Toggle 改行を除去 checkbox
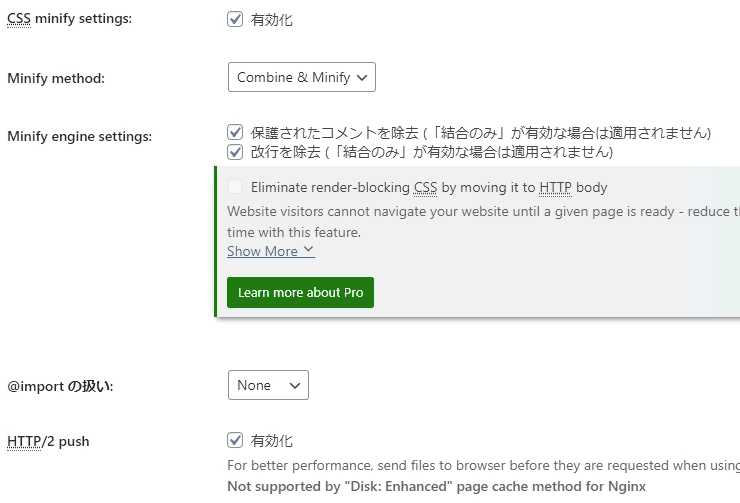 [x=235, y=152]
